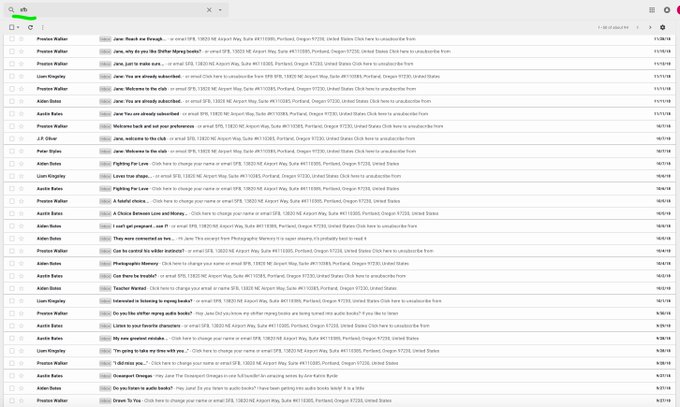Star the 'Loves true shape...' email
Image resolution: width=680 pixels, height=407 pixels.
(x=21, y=176)
